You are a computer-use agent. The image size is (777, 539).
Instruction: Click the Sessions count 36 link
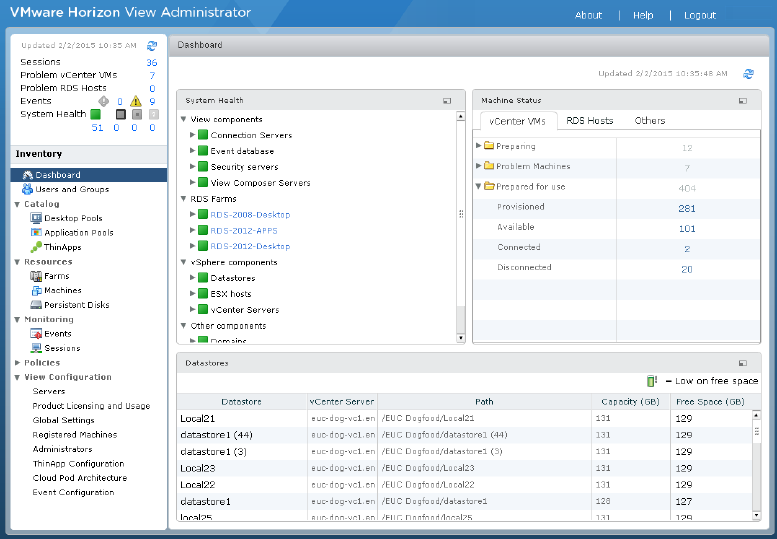[151, 62]
